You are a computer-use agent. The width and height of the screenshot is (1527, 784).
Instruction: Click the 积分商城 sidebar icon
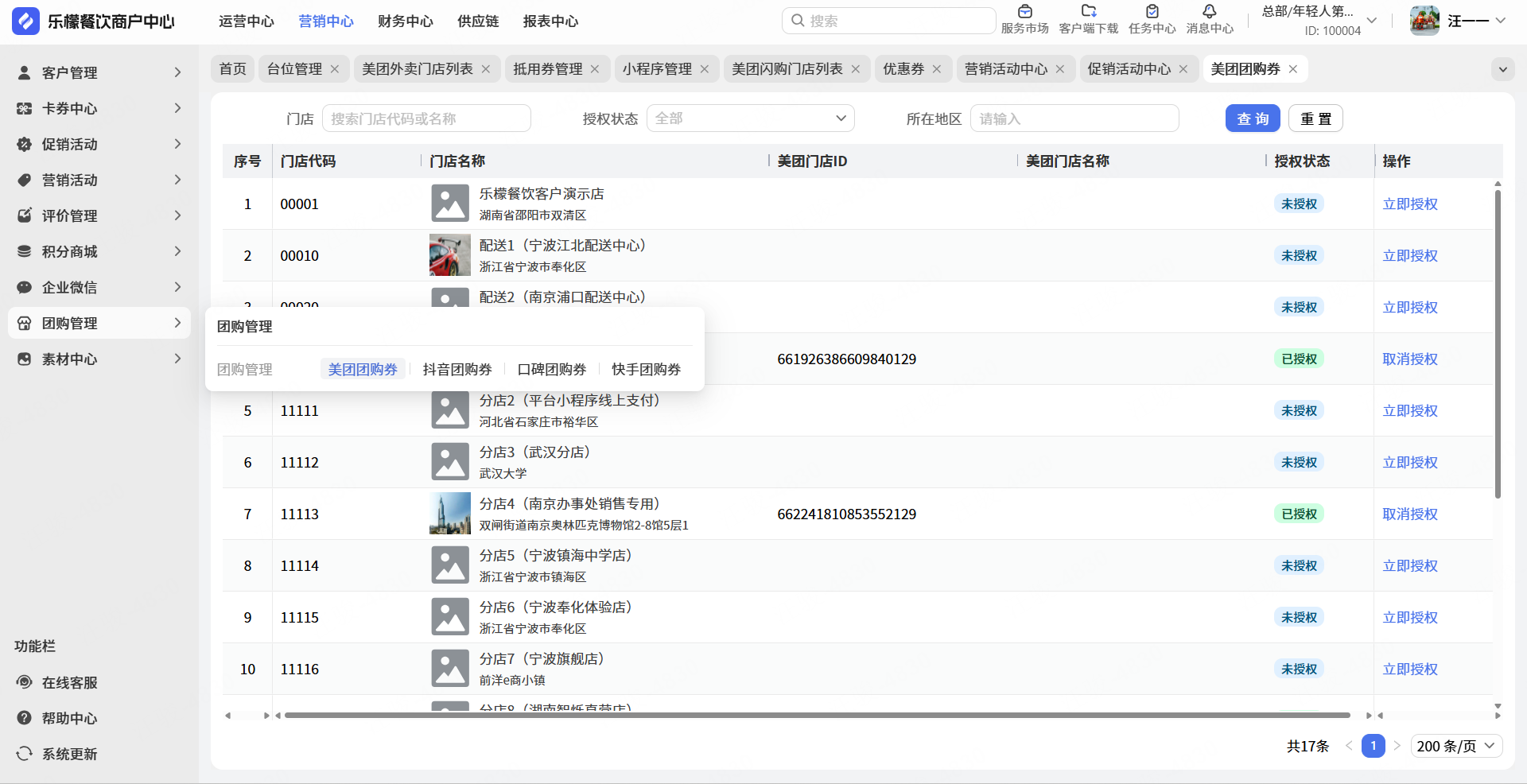(25, 251)
